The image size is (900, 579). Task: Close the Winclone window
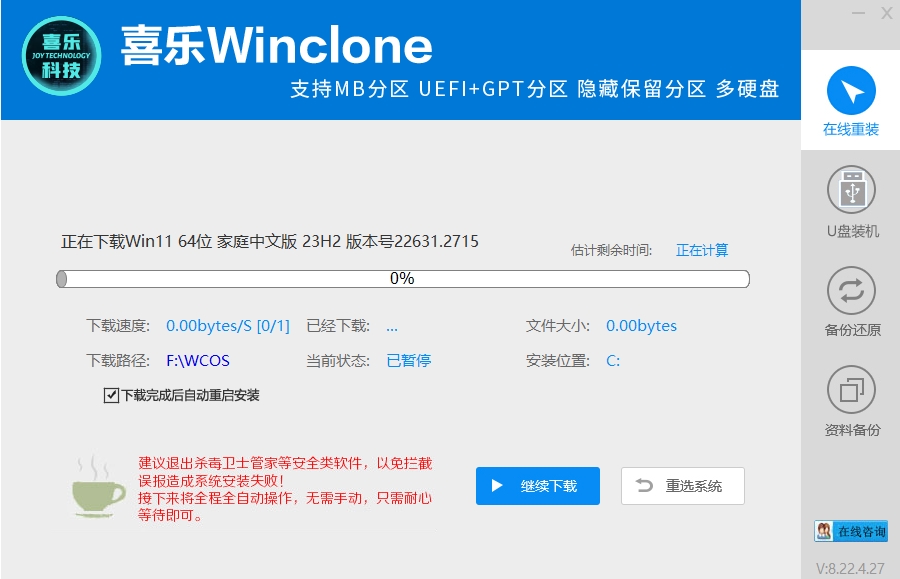(x=886, y=13)
